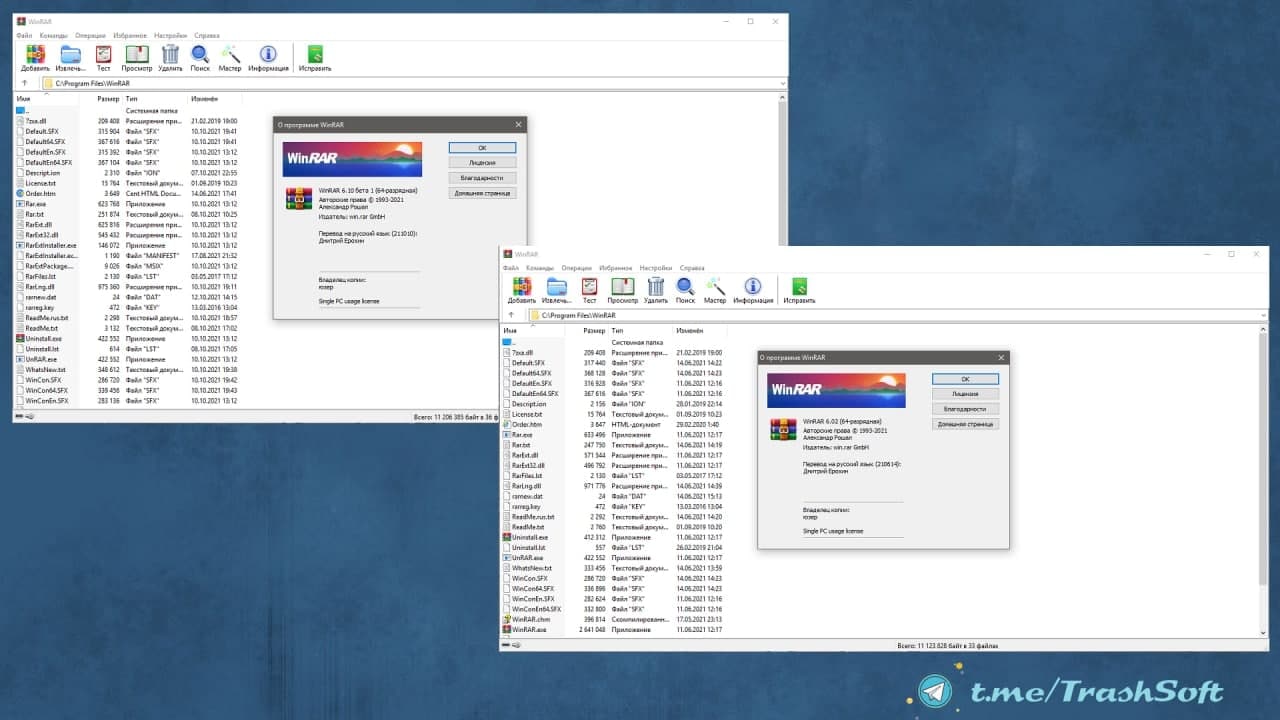Click Благодарности in the WinRAR 6.02 about dialog
The image size is (1280, 720).
tap(965, 409)
